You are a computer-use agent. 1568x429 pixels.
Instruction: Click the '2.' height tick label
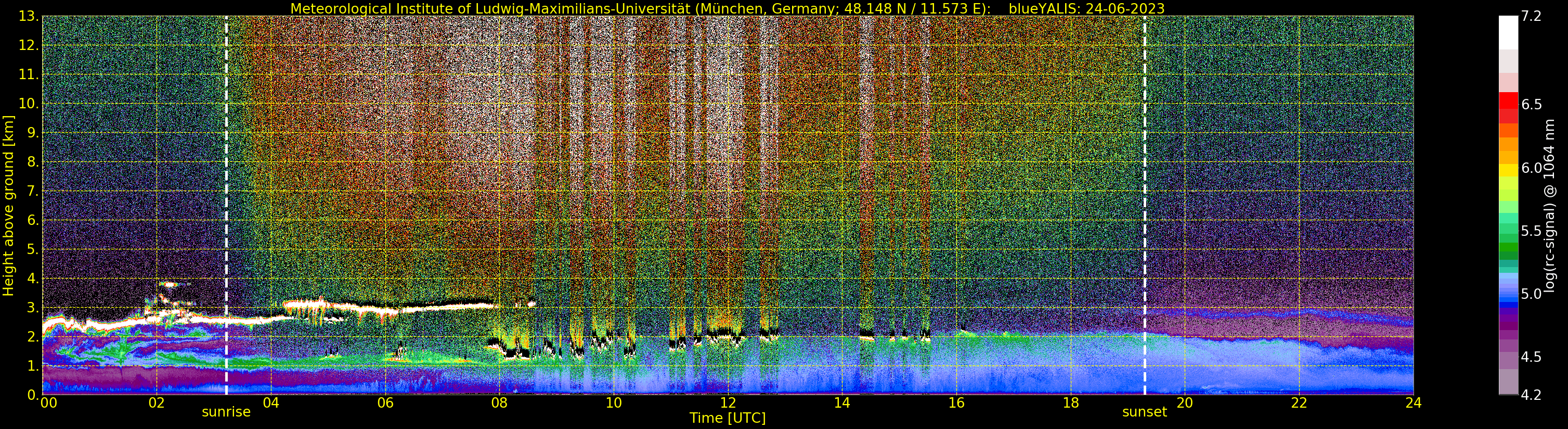click(33, 337)
